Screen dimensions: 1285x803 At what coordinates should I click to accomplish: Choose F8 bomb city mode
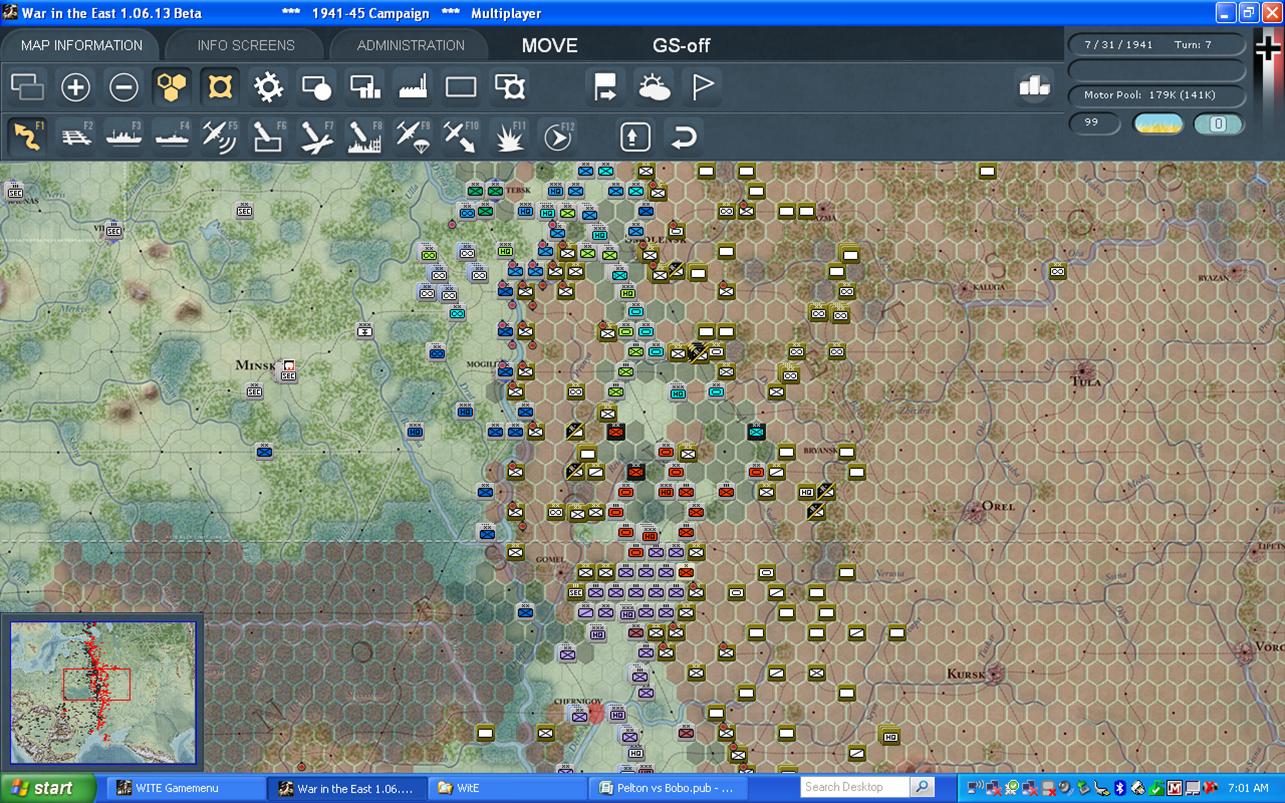[364, 136]
